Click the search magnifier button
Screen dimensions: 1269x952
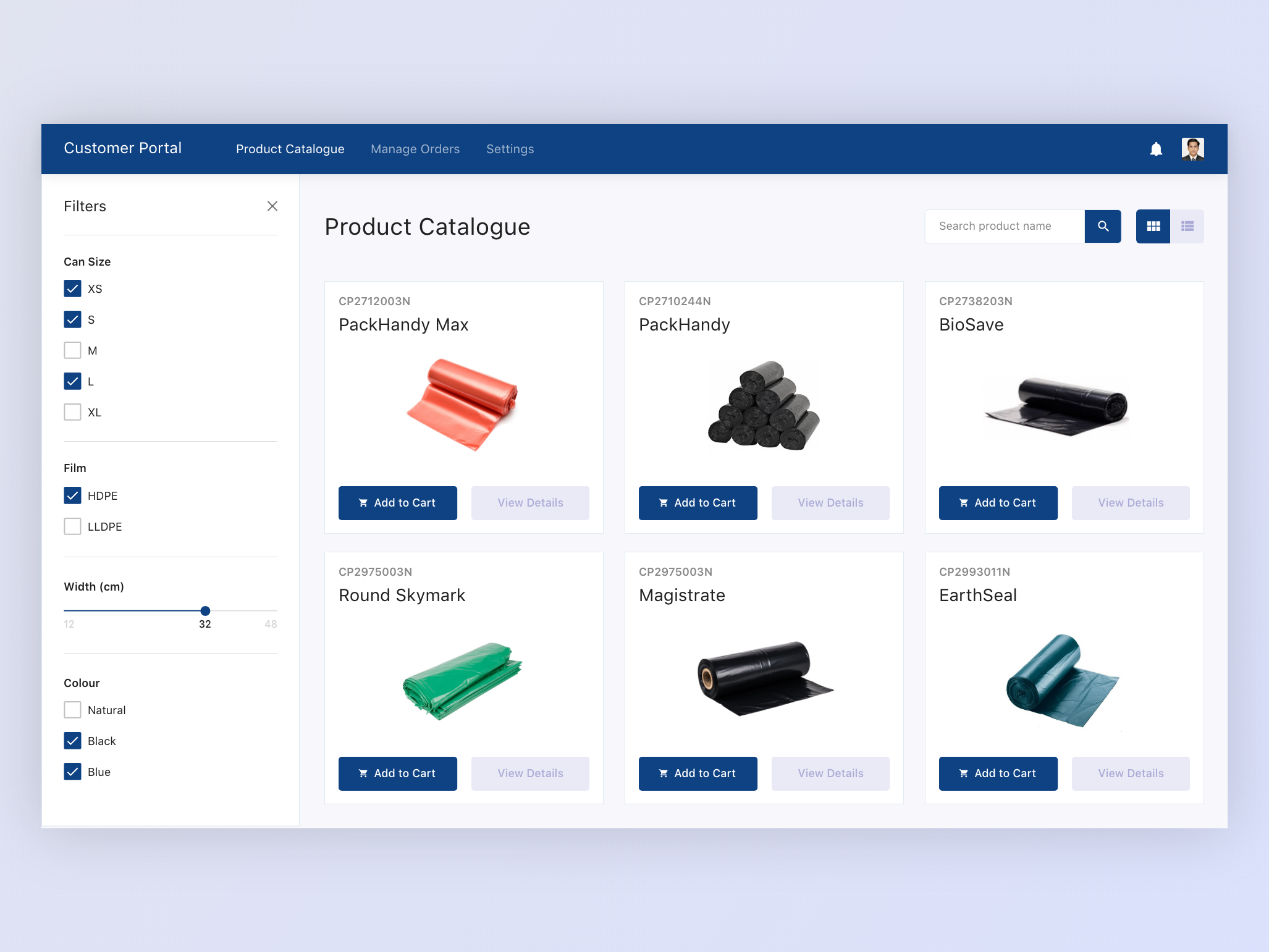(1103, 226)
